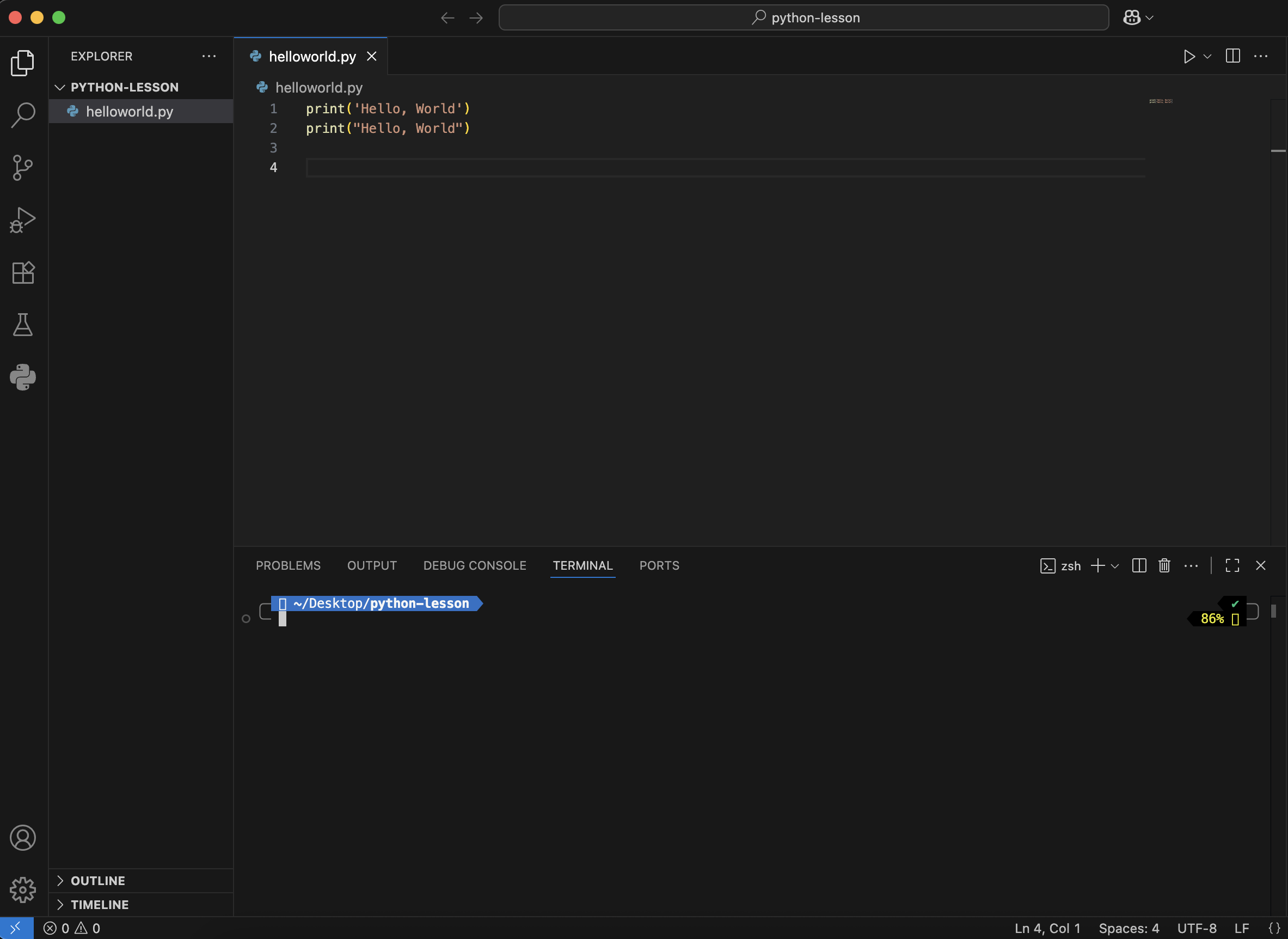The width and height of the screenshot is (1288, 939).
Task: Kill the terminal with trash icon
Action: tap(1165, 565)
